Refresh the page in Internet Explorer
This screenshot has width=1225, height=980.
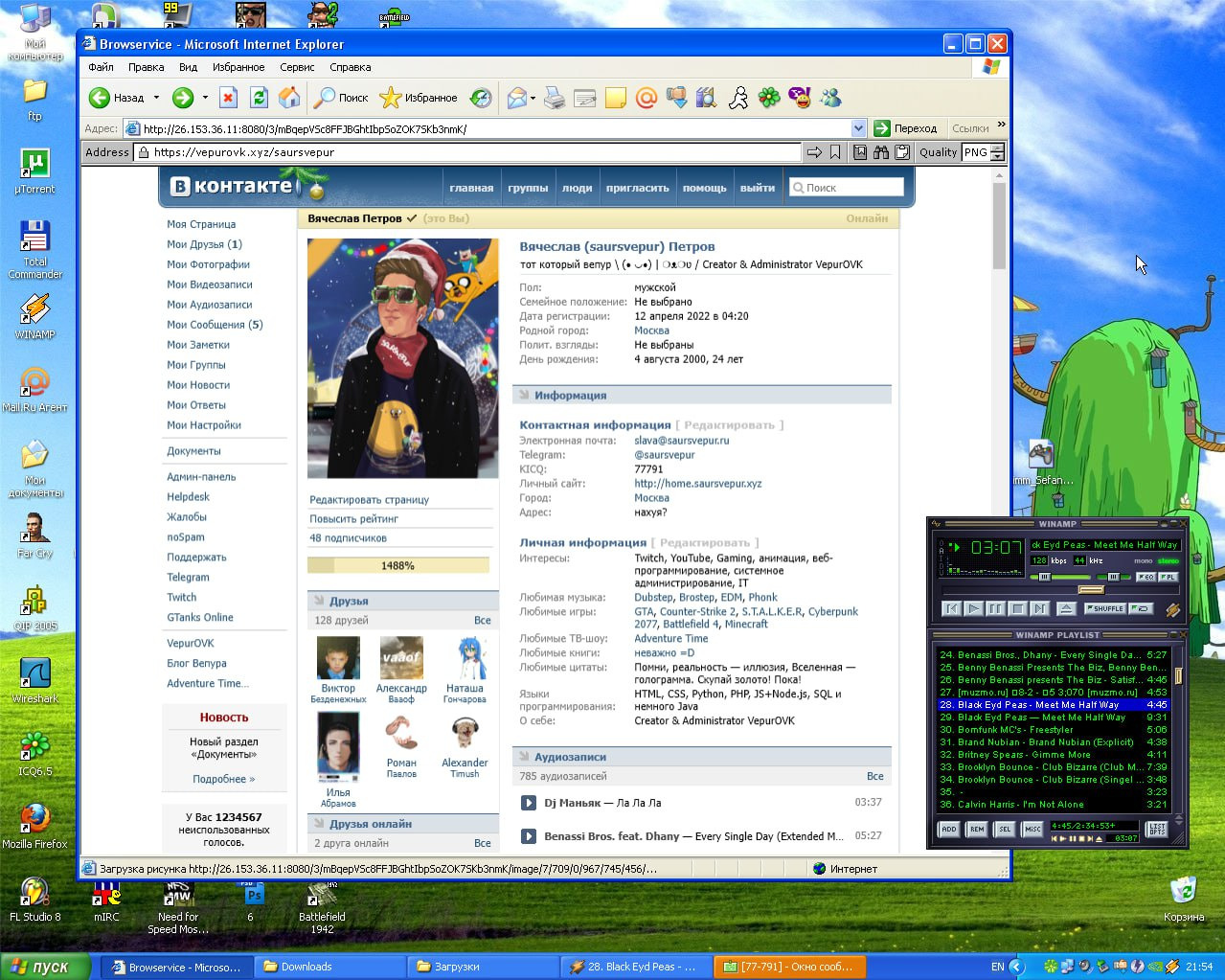click(x=259, y=98)
